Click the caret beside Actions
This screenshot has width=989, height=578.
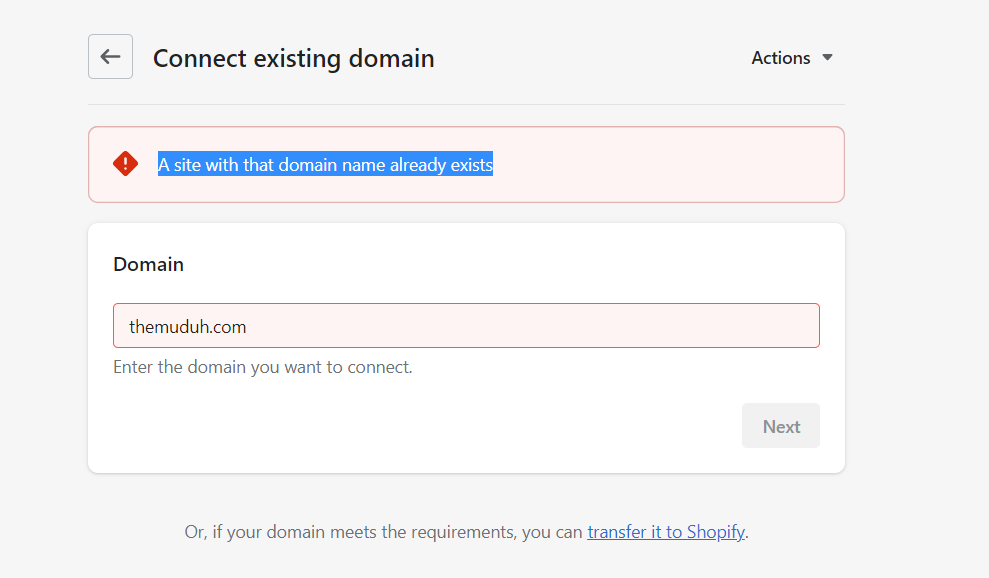827,58
